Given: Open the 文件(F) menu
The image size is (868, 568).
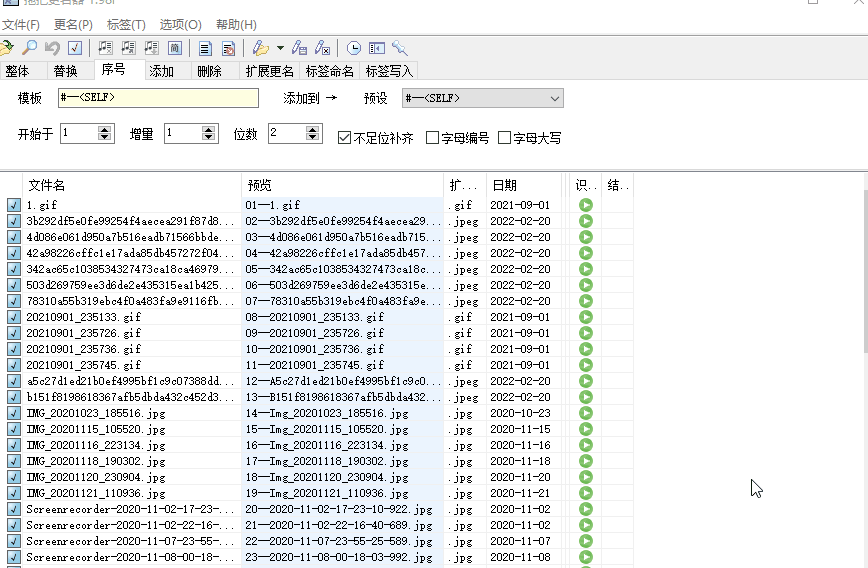Looking at the screenshot, I should 21,25.
